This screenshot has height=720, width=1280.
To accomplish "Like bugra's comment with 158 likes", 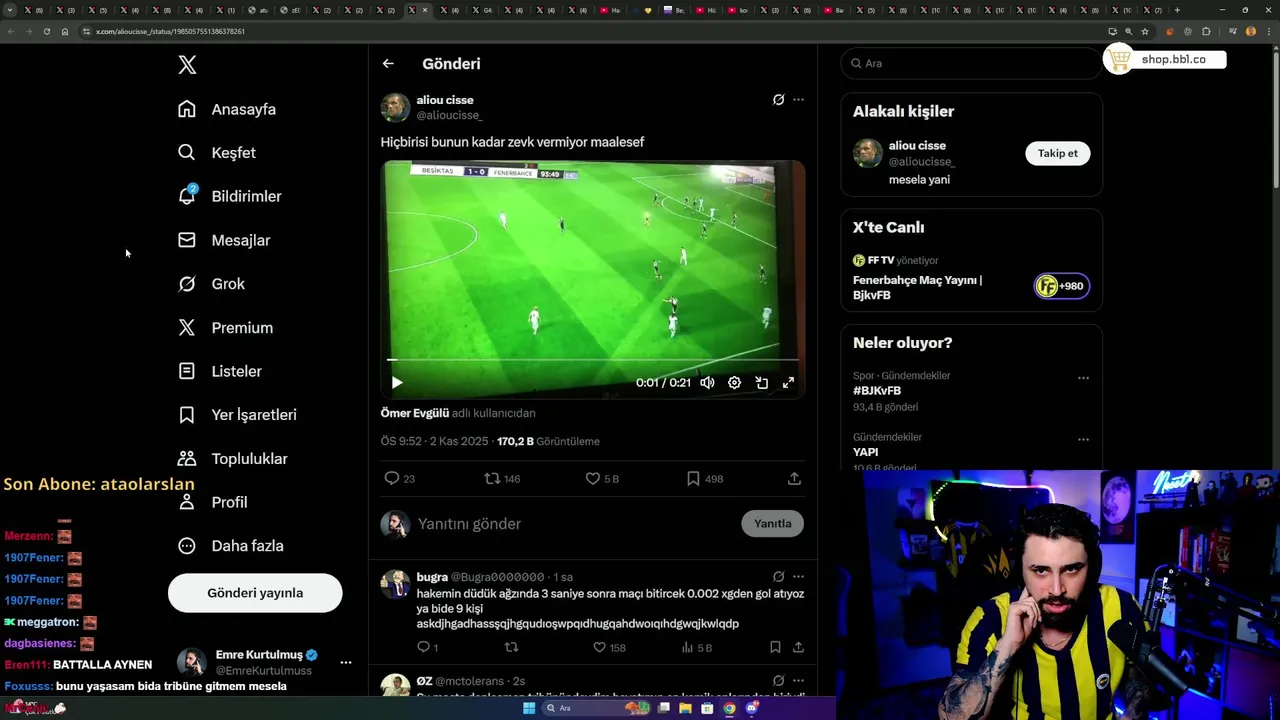I will click(x=609, y=647).
